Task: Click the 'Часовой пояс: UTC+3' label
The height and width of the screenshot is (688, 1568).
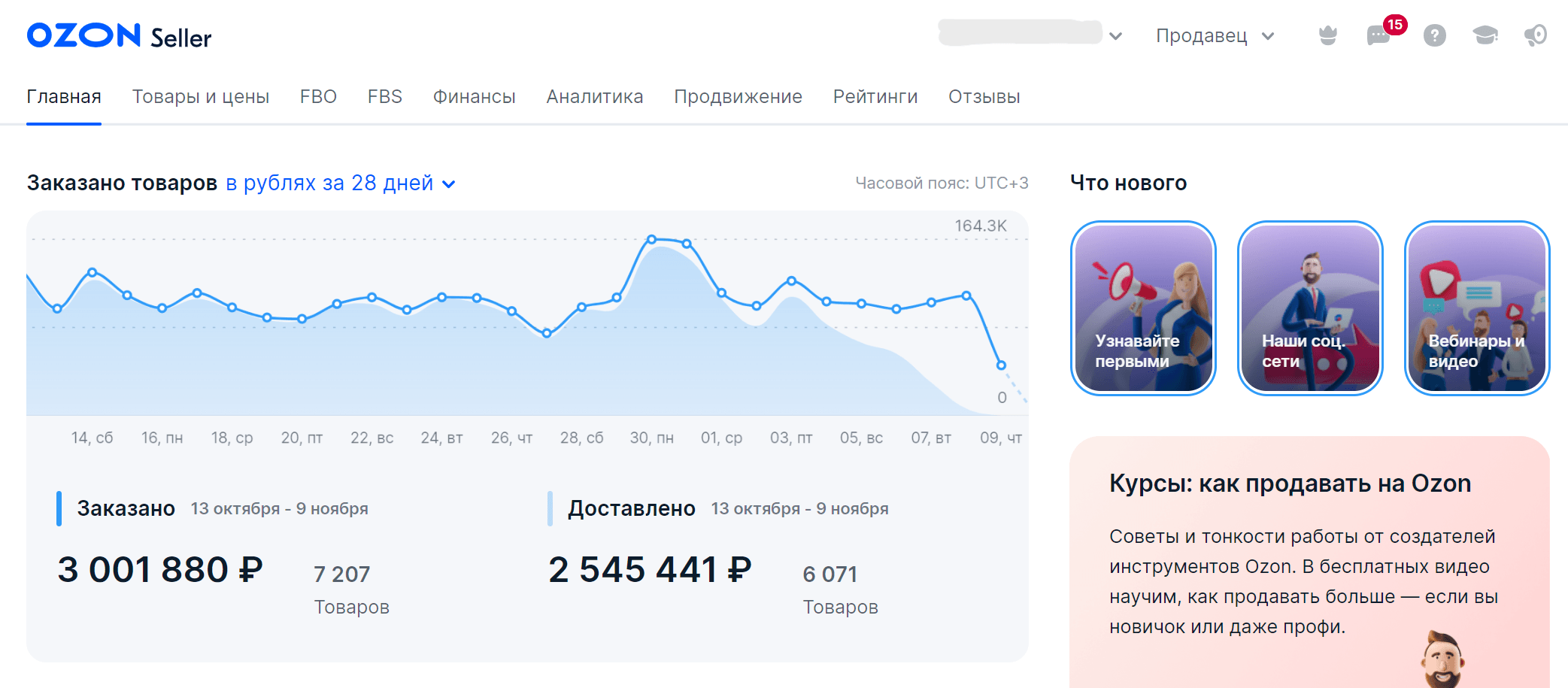Action: click(x=942, y=183)
